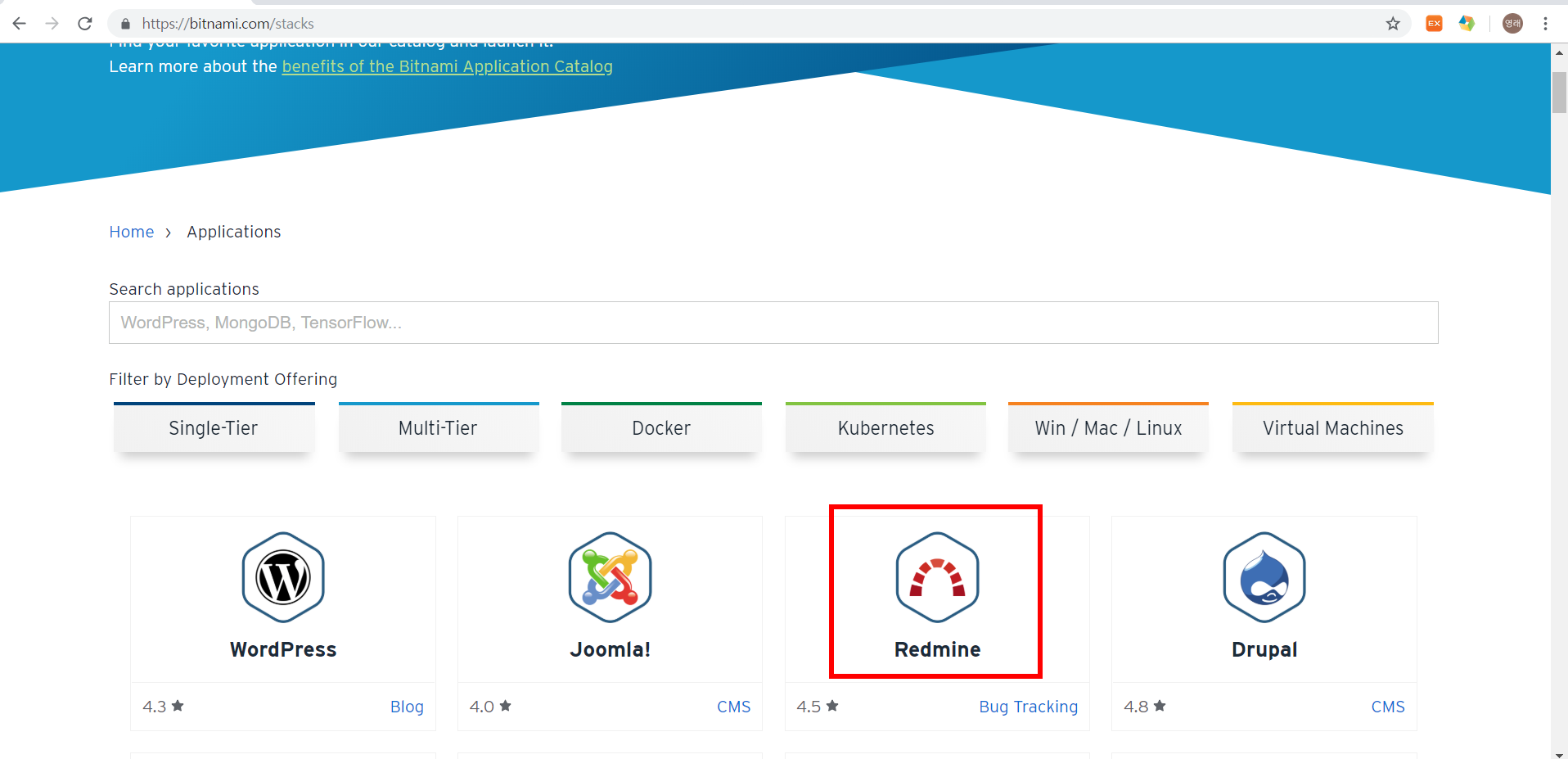Click the scrollbar down arrow

click(1559, 753)
